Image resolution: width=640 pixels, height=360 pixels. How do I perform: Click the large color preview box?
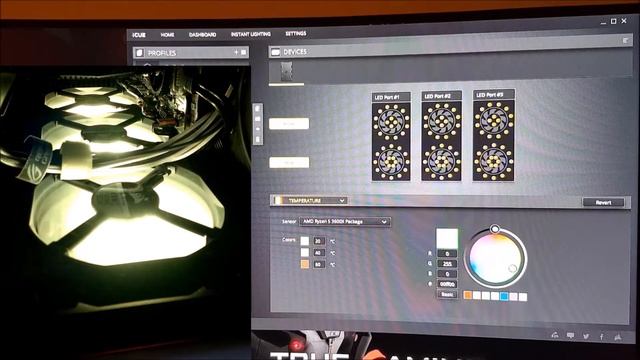click(x=447, y=238)
